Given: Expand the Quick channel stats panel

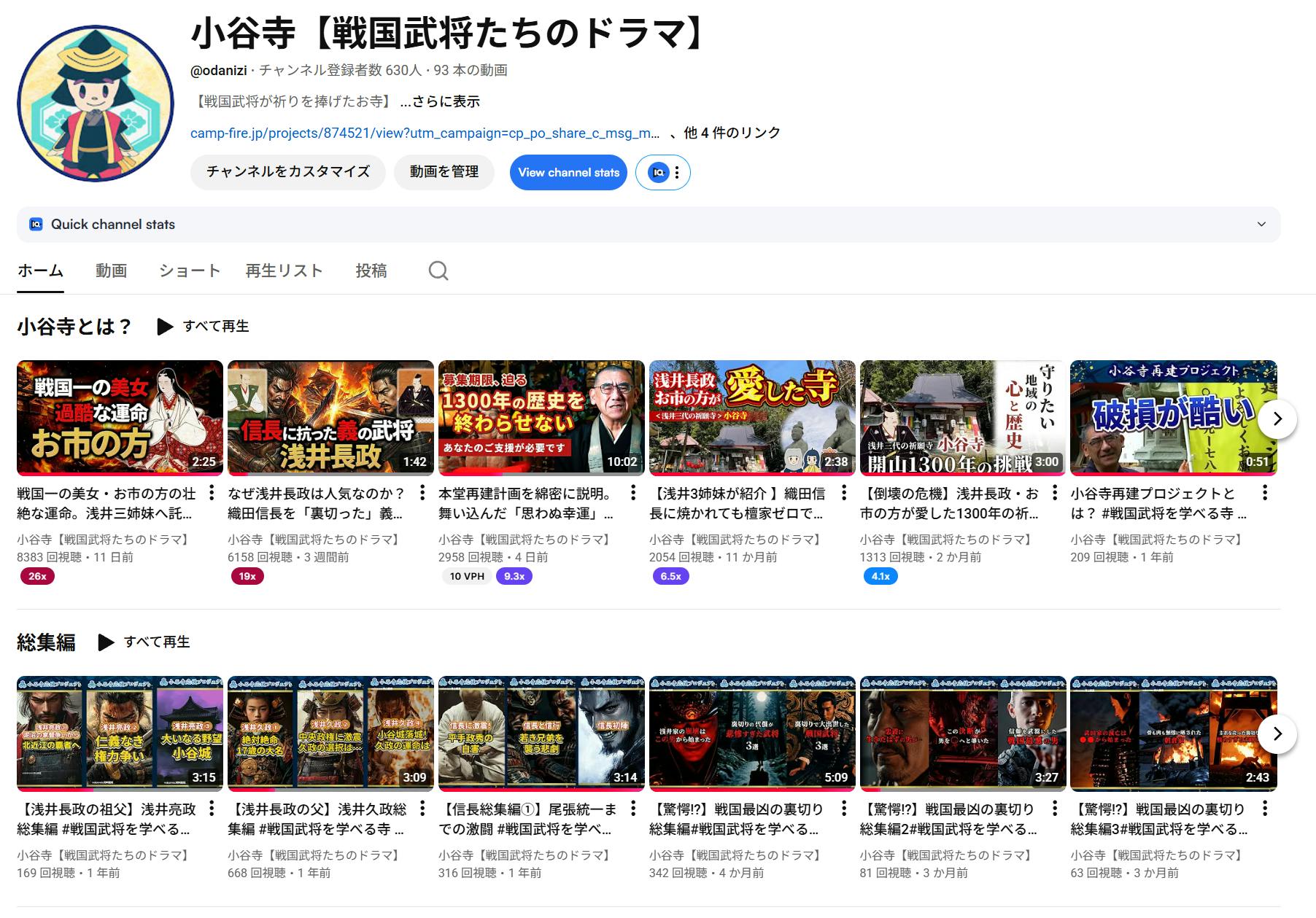Looking at the screenshot, I should (x=1261, y=225).
